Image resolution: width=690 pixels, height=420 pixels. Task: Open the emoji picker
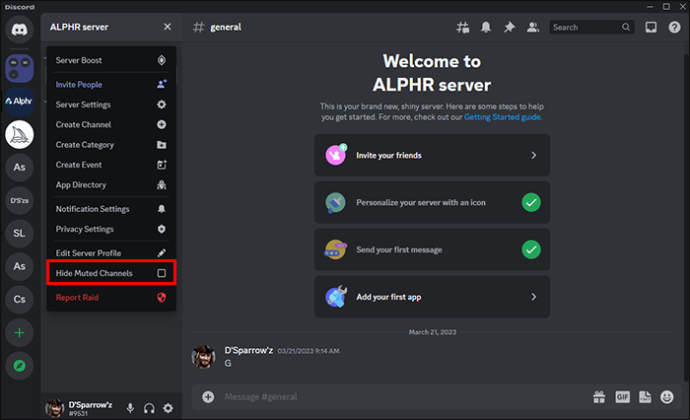point(667,397)
